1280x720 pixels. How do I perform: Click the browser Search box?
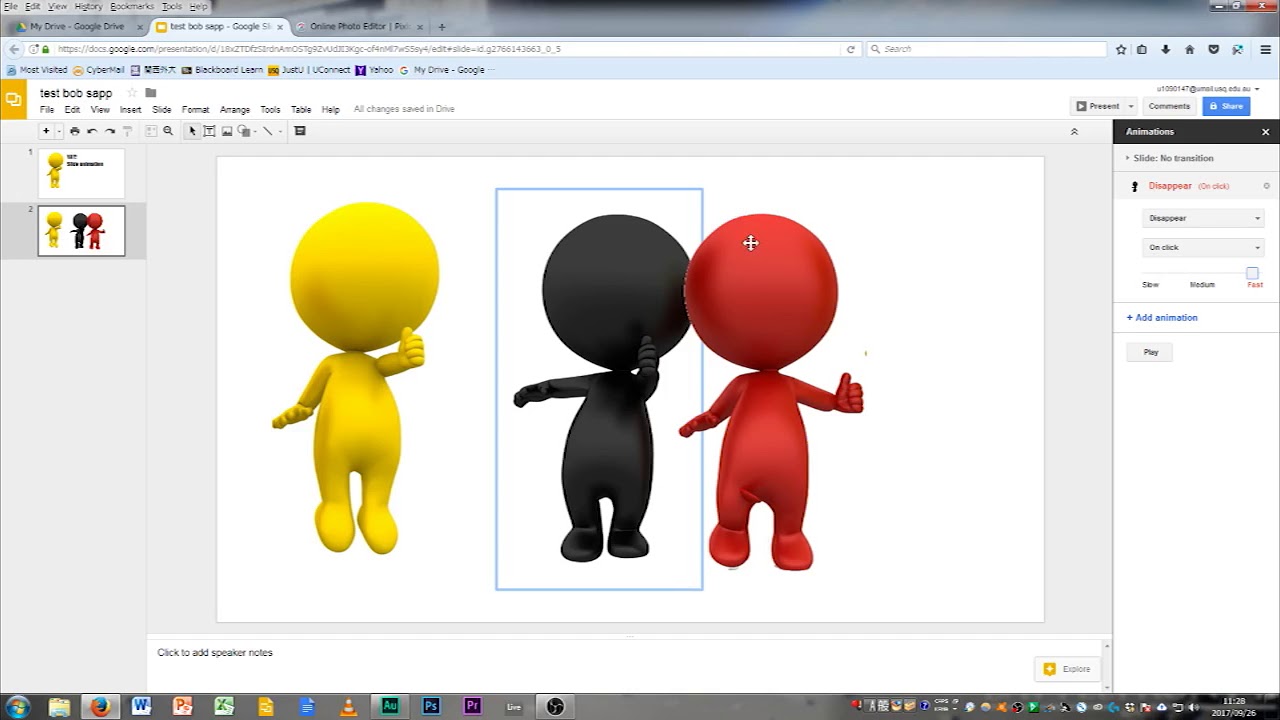tap(986, 49)
